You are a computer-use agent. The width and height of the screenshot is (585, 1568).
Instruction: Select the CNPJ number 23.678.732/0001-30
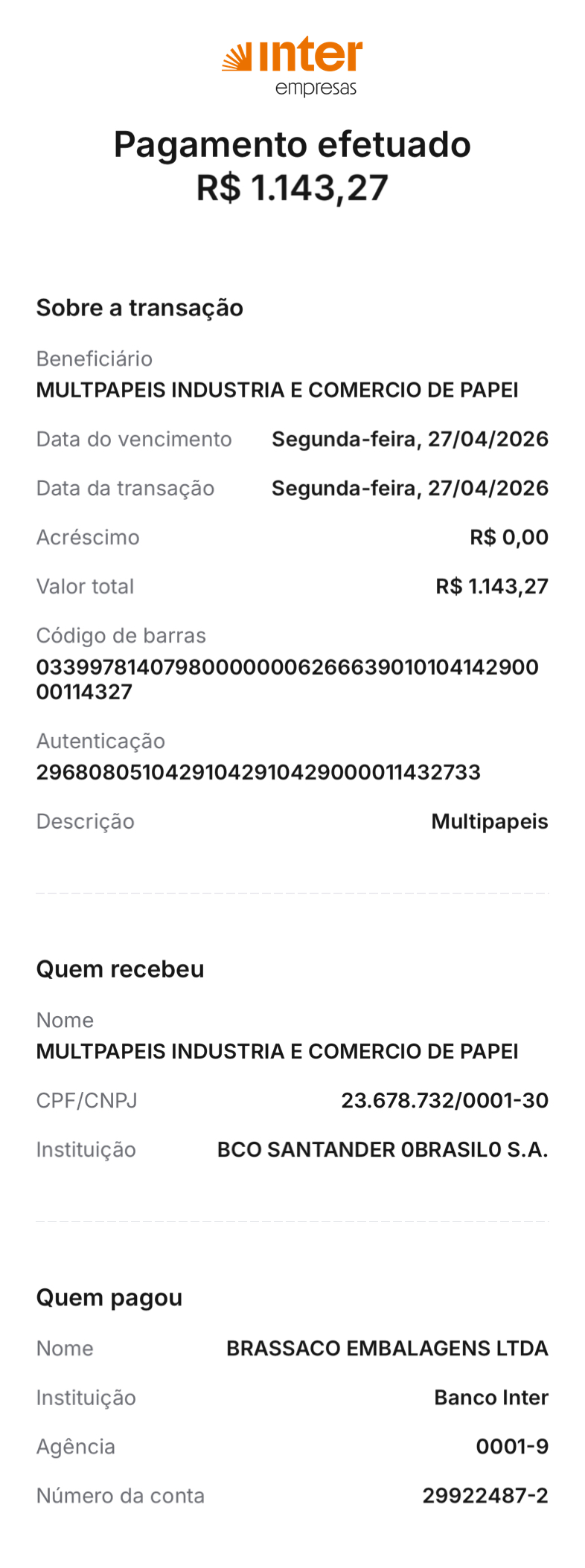coord(444,1100)
